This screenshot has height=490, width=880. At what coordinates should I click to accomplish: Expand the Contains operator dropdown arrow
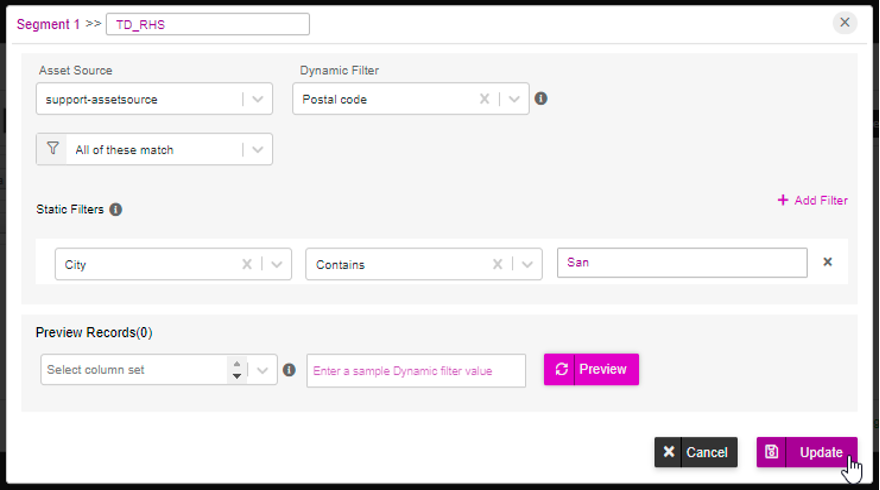[527, 264]
